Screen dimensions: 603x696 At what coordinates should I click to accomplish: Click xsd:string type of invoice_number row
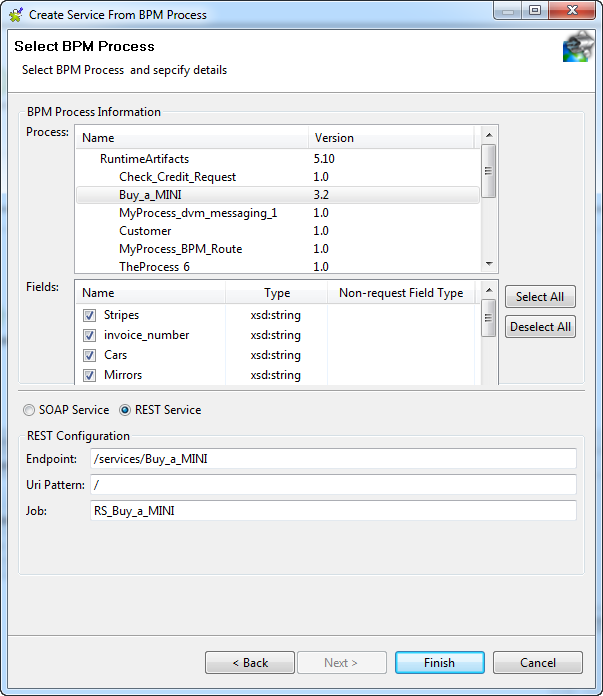(276, 335)
